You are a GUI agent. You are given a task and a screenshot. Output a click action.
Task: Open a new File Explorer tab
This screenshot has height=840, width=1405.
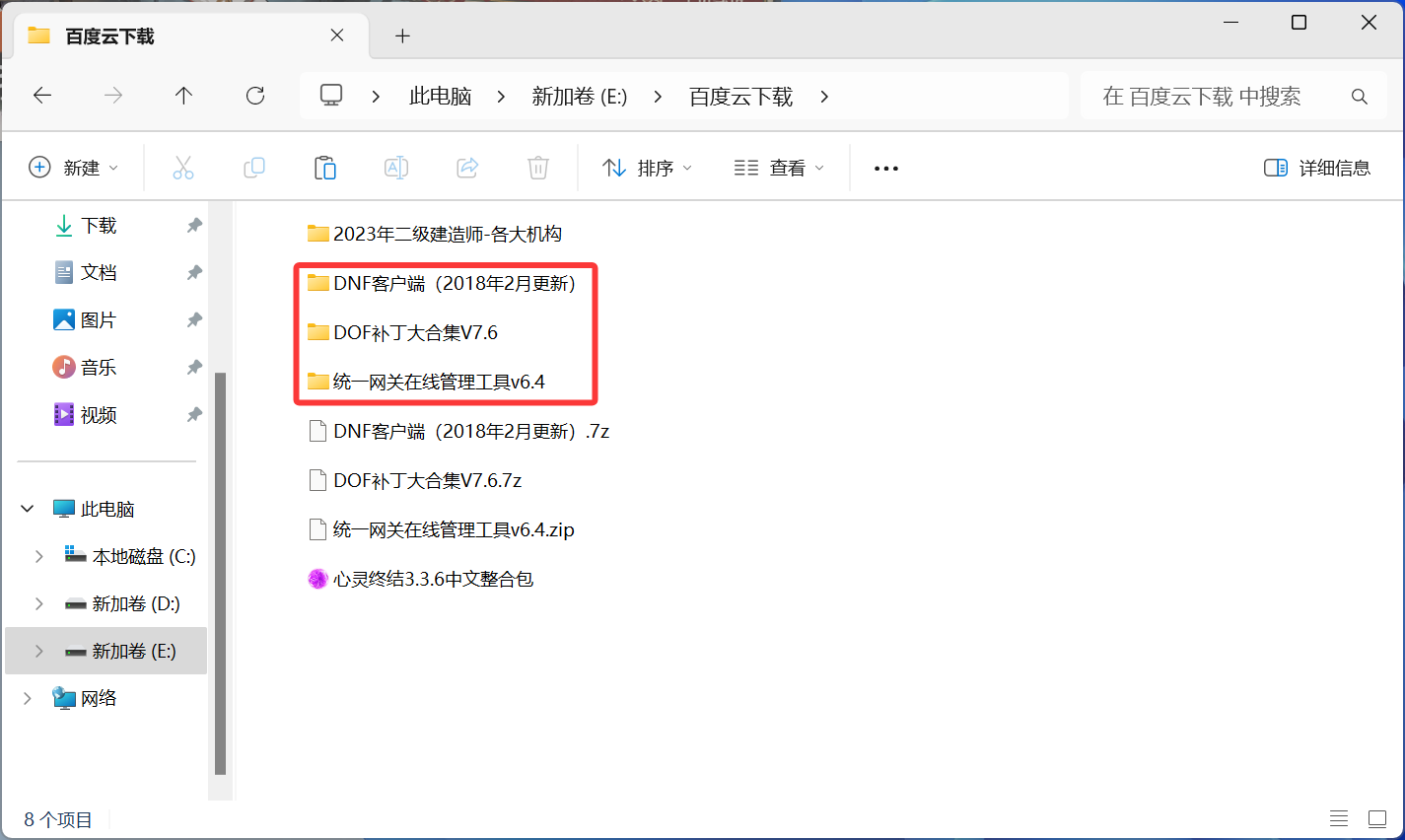click(x=402, y=35)
